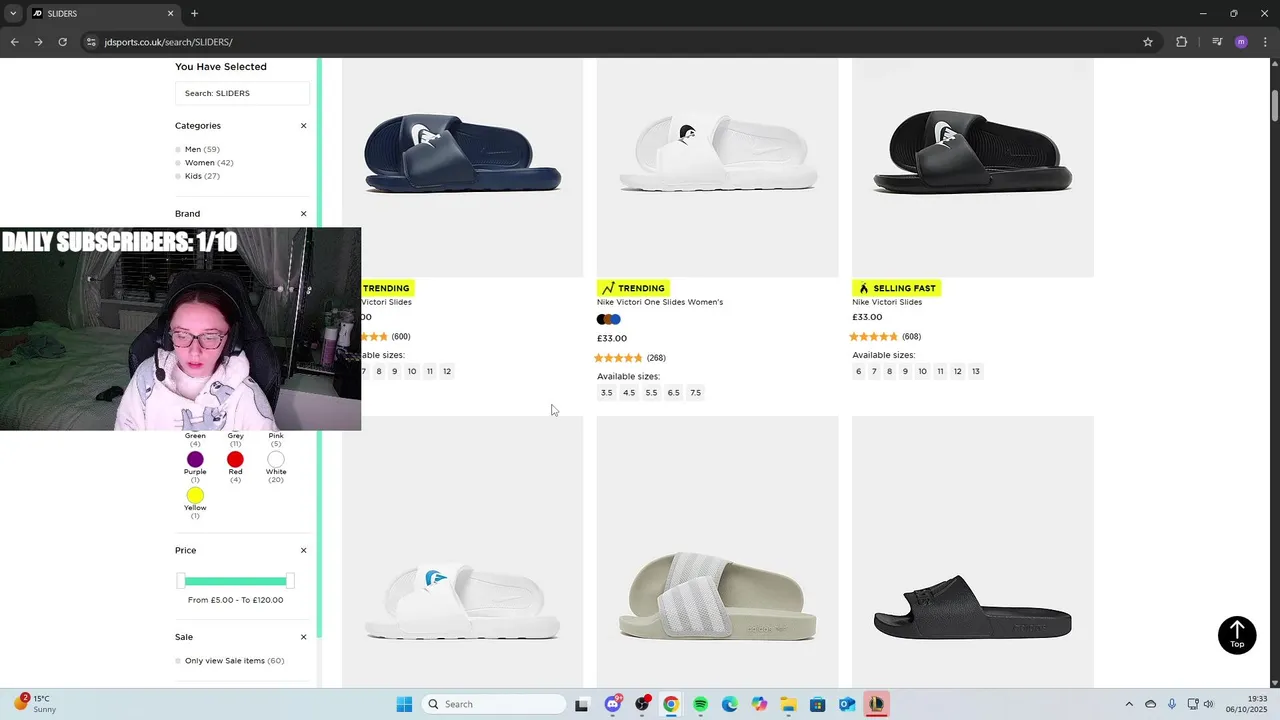This screenshot has height=720, width=1280.
Task: Open the black Adidas slide image
Action: [972, 551]
